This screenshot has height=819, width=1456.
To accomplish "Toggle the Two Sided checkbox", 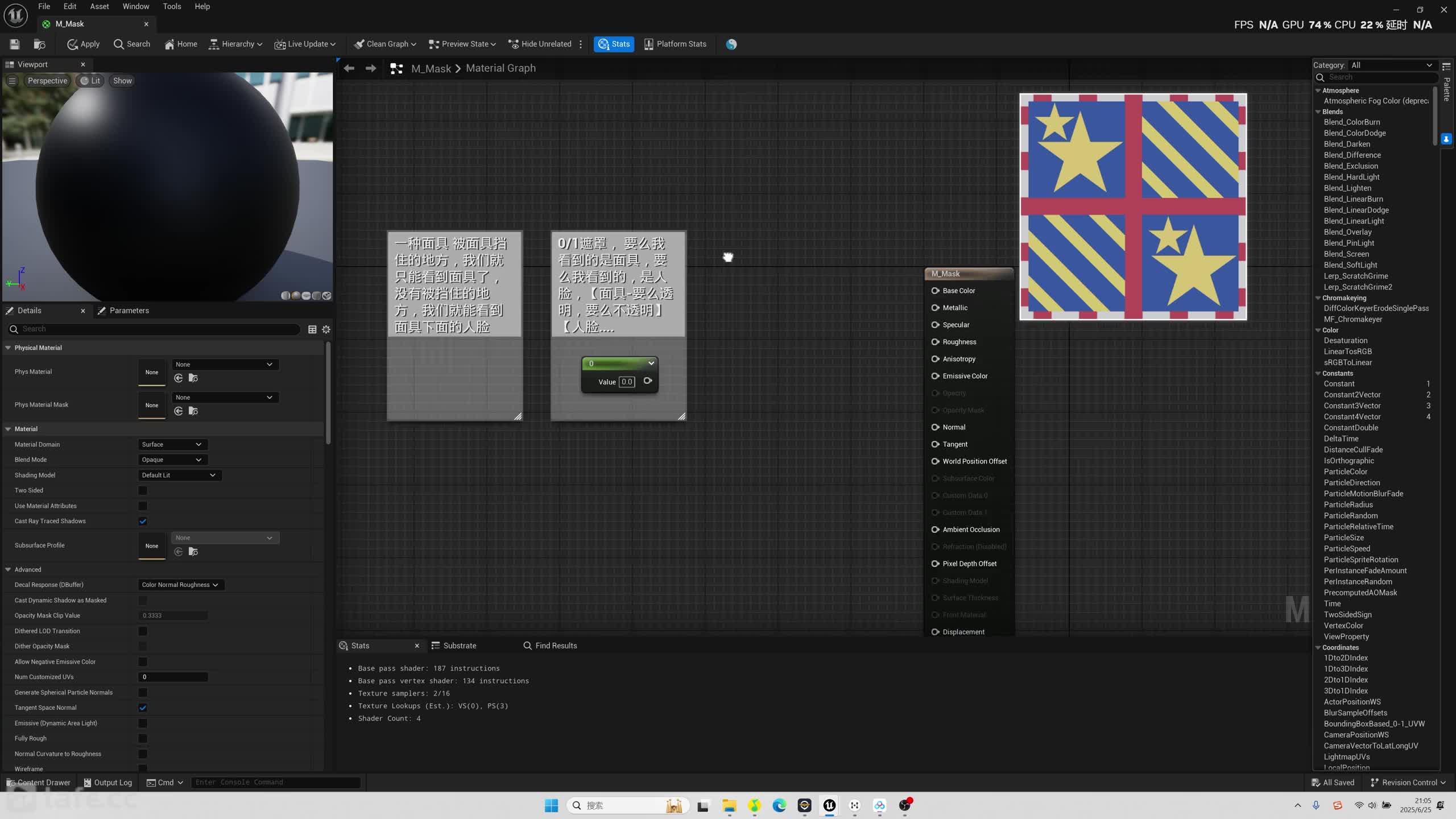I will pos(143,490).
